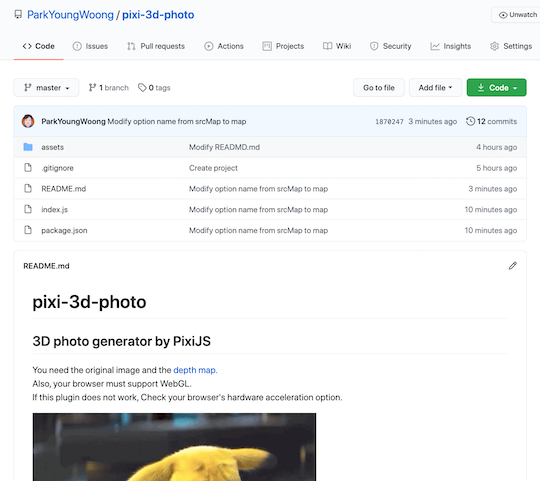
Task: View the 0 tags link
Action: tap(154, 88)
